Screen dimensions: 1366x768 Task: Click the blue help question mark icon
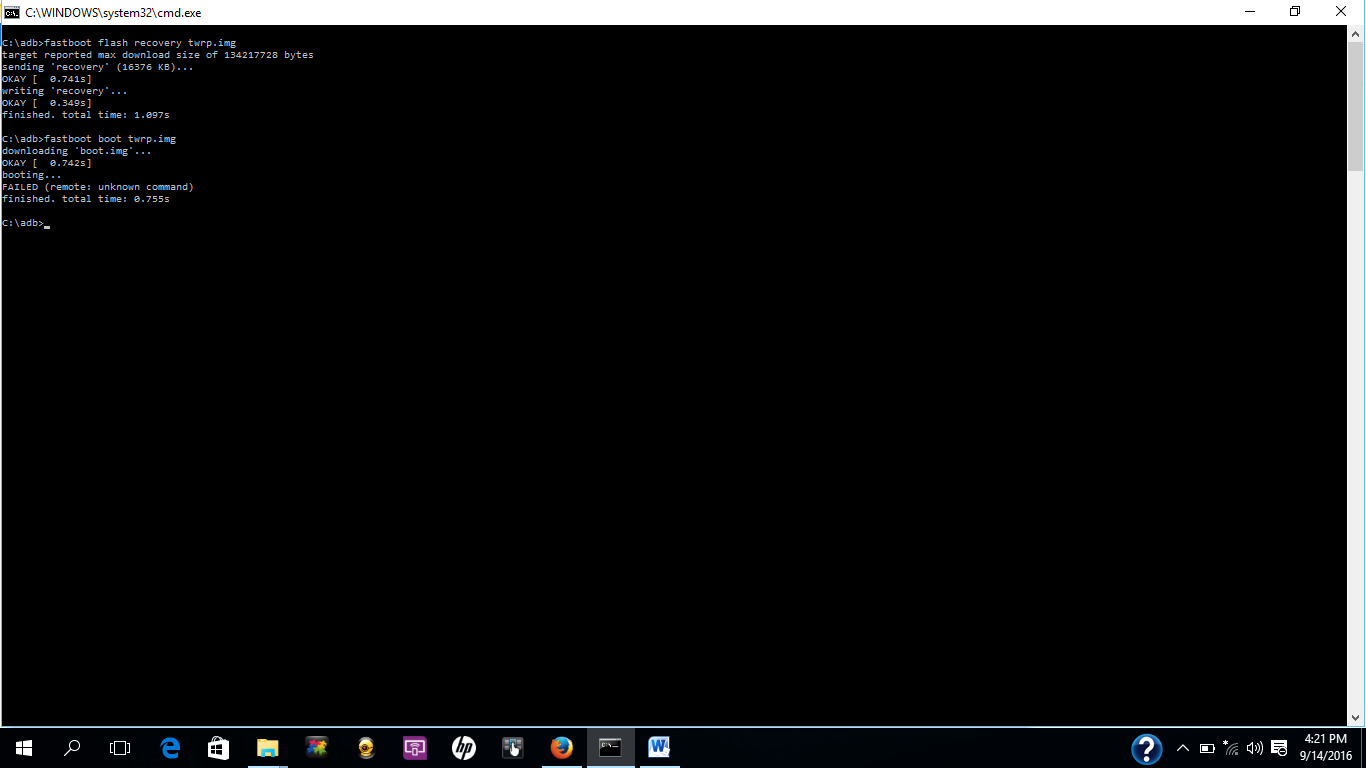[x=1146, y=748]
